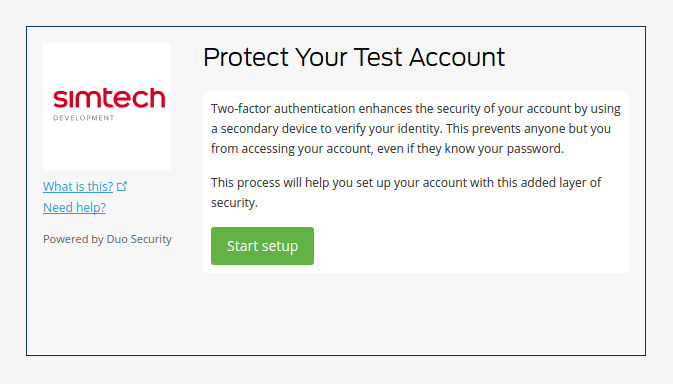The width and height of the screenshot is (673, 384).
Task: Click the "DEVELOPMENT" caption under the logo
Action: point(84,118)
